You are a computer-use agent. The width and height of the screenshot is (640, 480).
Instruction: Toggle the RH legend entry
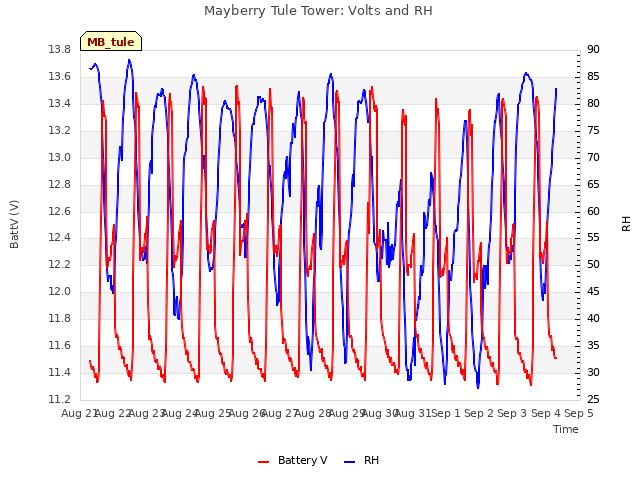coord(362,460)
